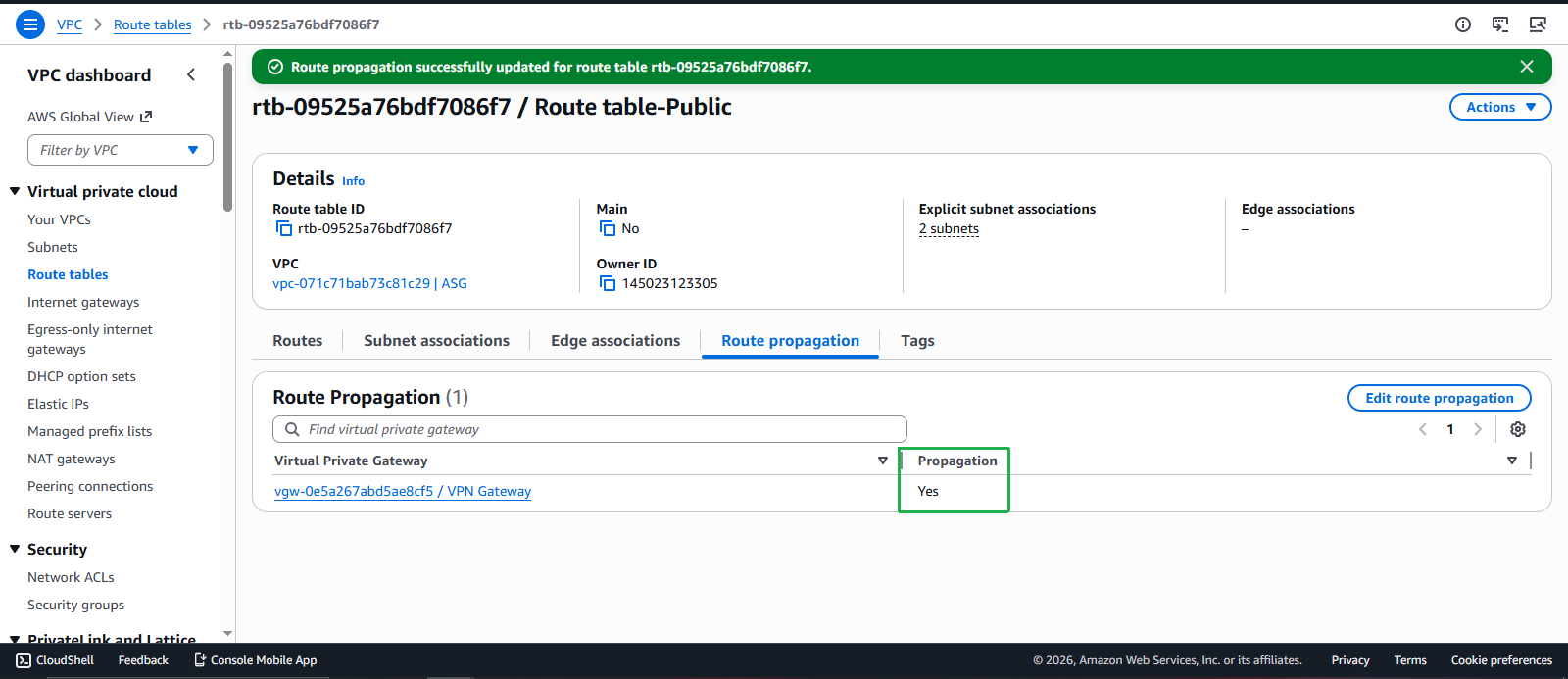Collapse VPC dashboard sidebar arrow
This screenshot has height=679, width=1568.
pyautogui.click(x=191, y=74)
